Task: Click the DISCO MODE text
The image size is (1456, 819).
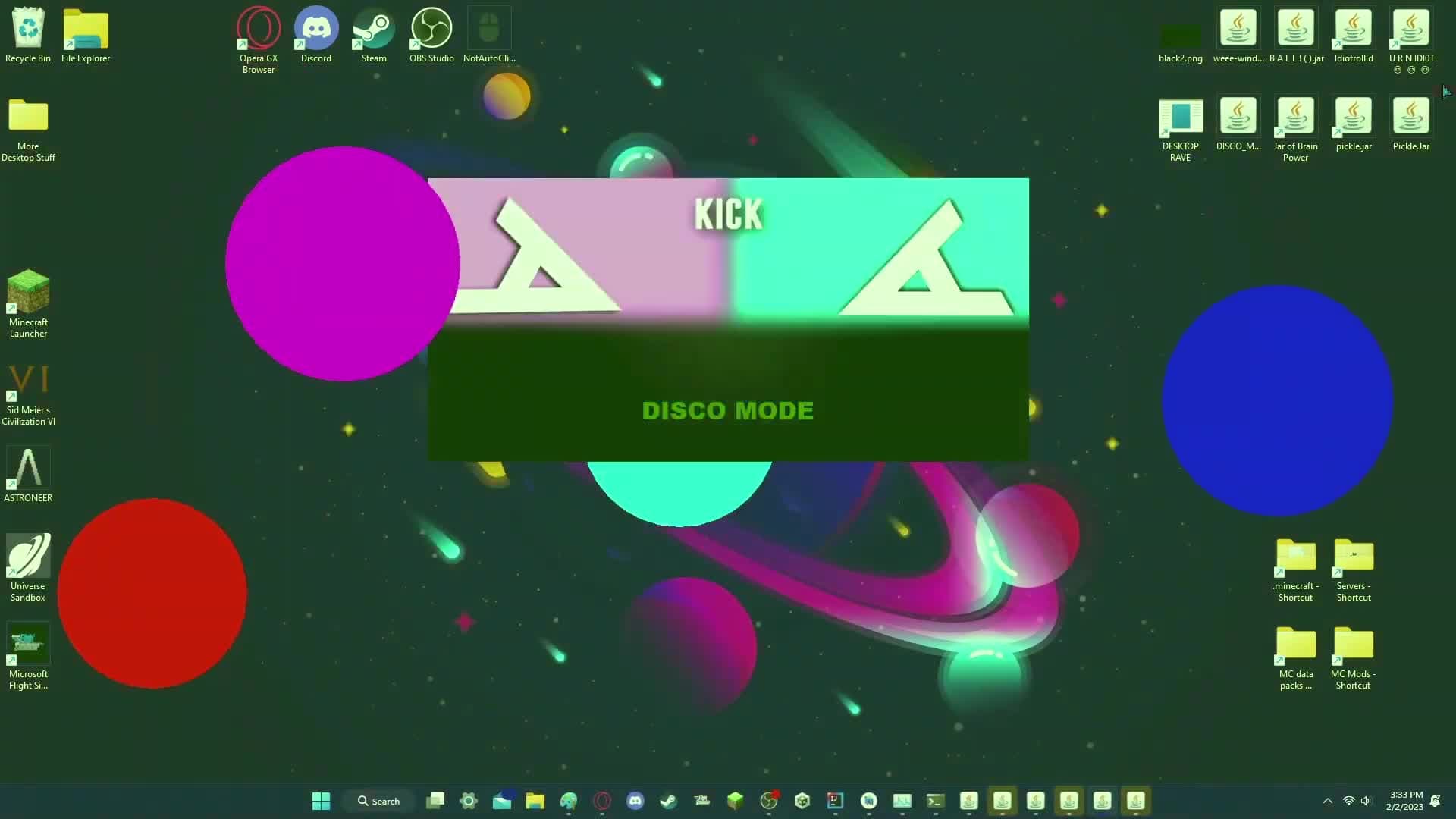Action: 728,410
